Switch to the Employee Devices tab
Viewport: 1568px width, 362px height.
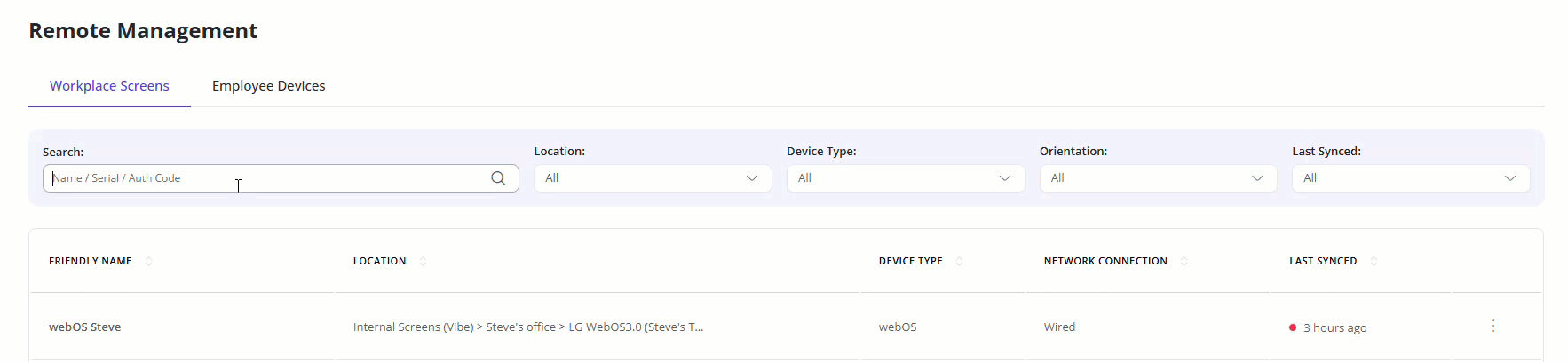click(268, 86)
